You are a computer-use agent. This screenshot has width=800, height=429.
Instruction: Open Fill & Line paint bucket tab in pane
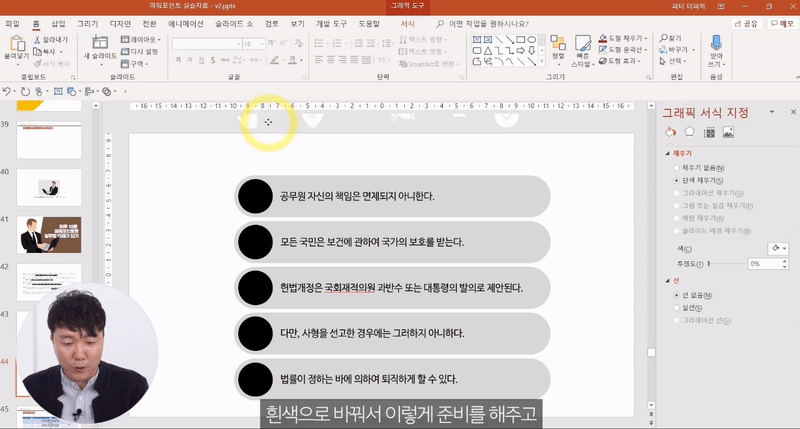tap(670, 133)
